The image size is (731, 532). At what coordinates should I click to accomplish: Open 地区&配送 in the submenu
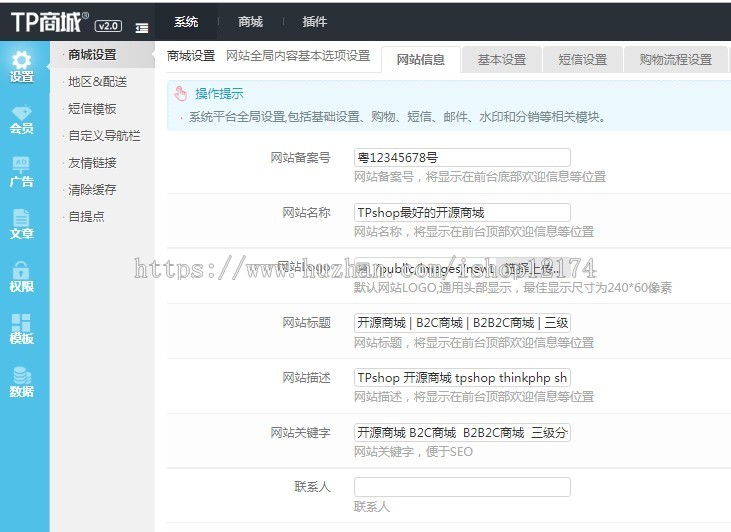[x=97, y=82]
